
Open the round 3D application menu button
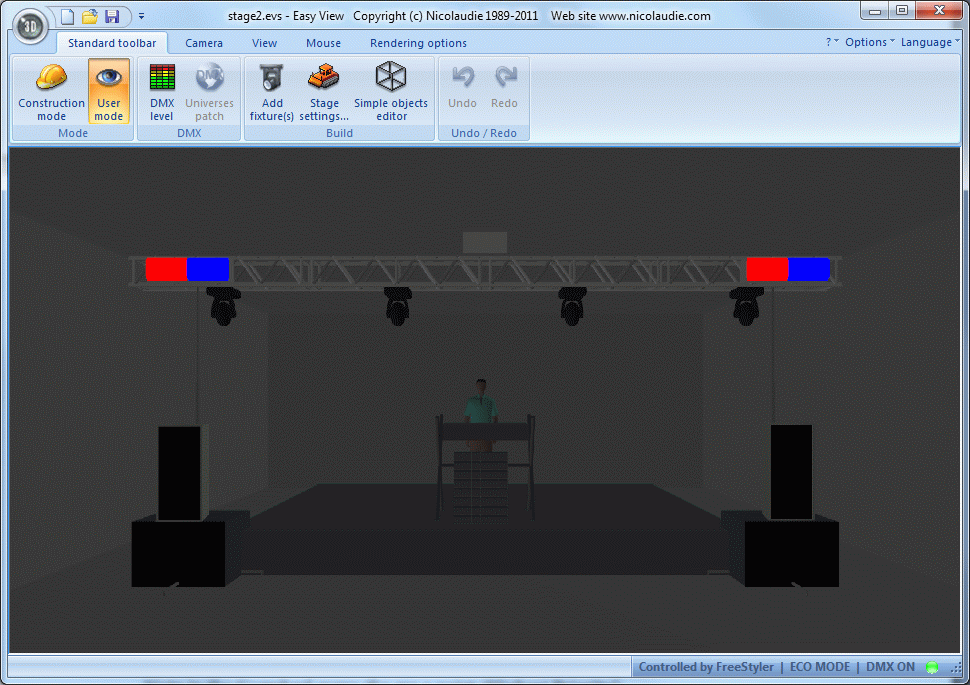(30, 26)
